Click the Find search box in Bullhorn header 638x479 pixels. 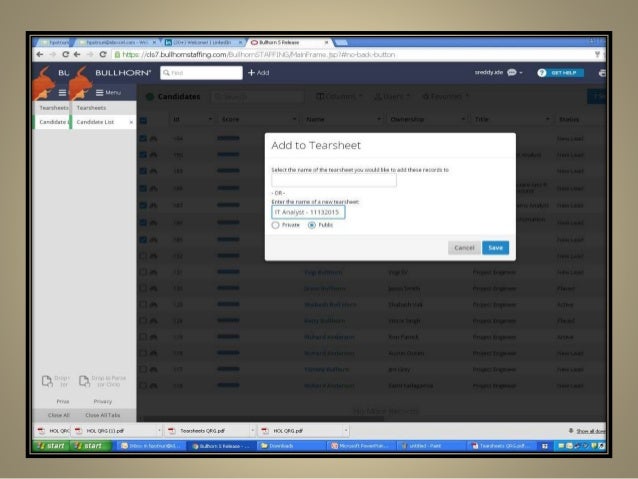[201, 73]
